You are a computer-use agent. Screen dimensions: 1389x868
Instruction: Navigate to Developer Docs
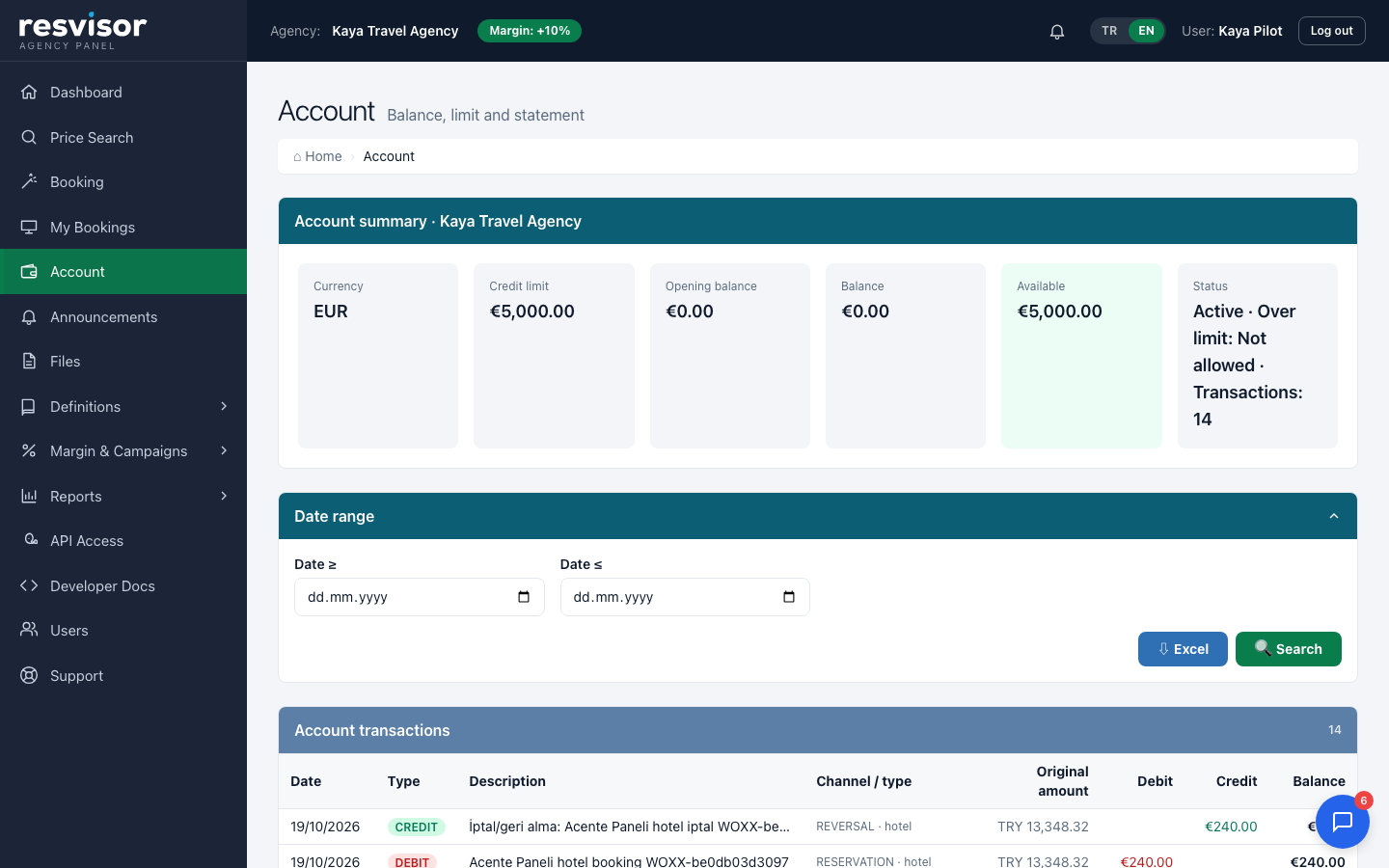point(123,586)
